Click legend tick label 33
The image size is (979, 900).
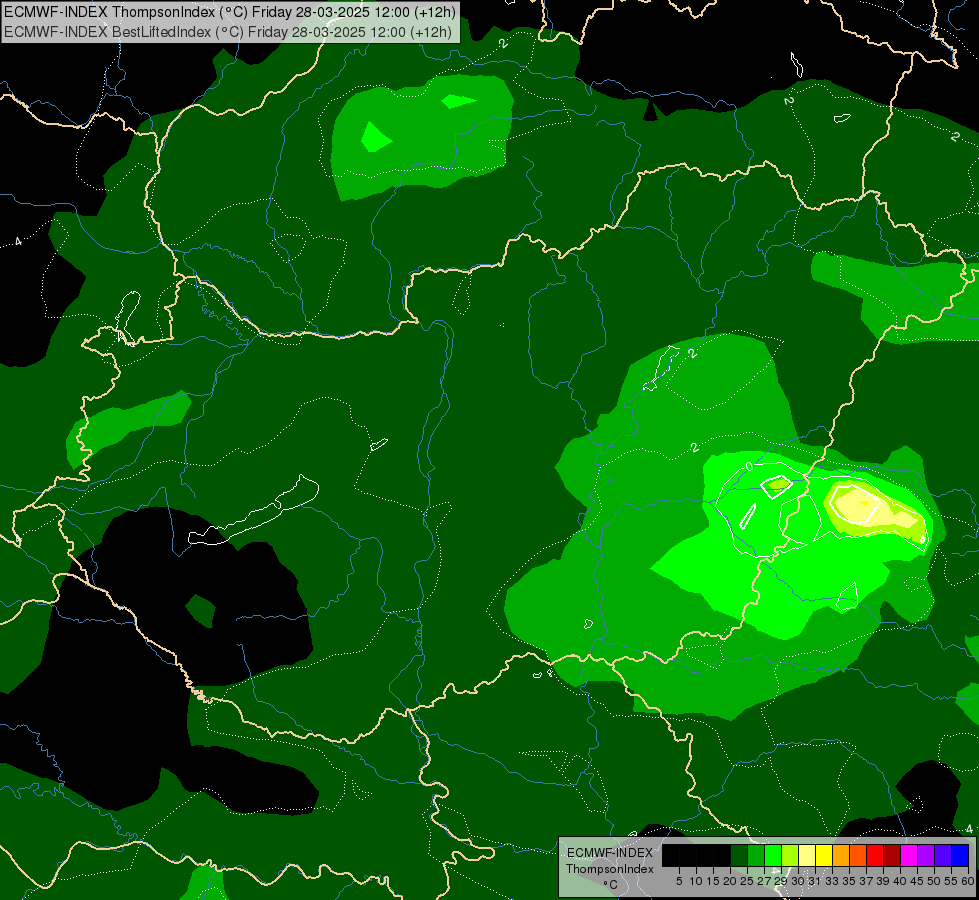[x=832, y=881]
